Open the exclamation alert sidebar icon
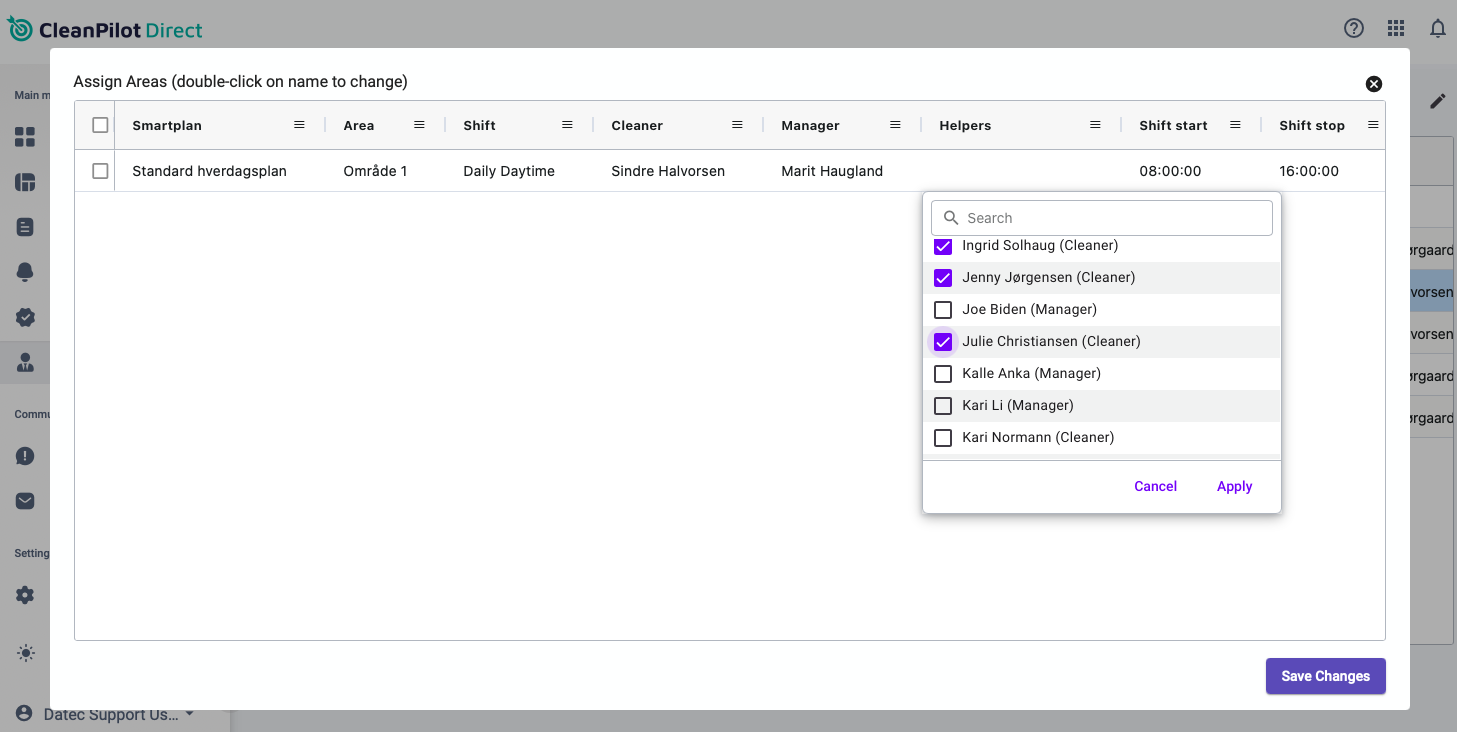 pos(25,456)
